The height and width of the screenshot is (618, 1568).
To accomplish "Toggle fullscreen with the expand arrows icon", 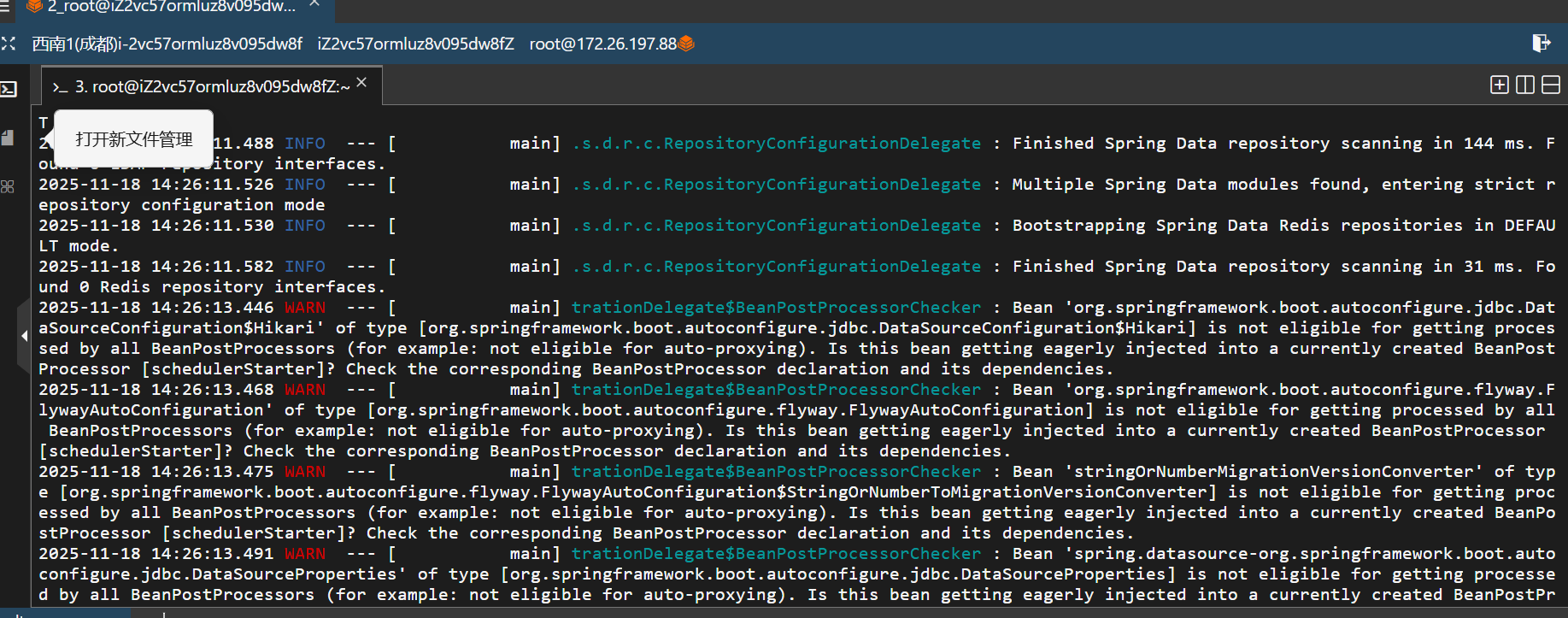I will [9, 43].
